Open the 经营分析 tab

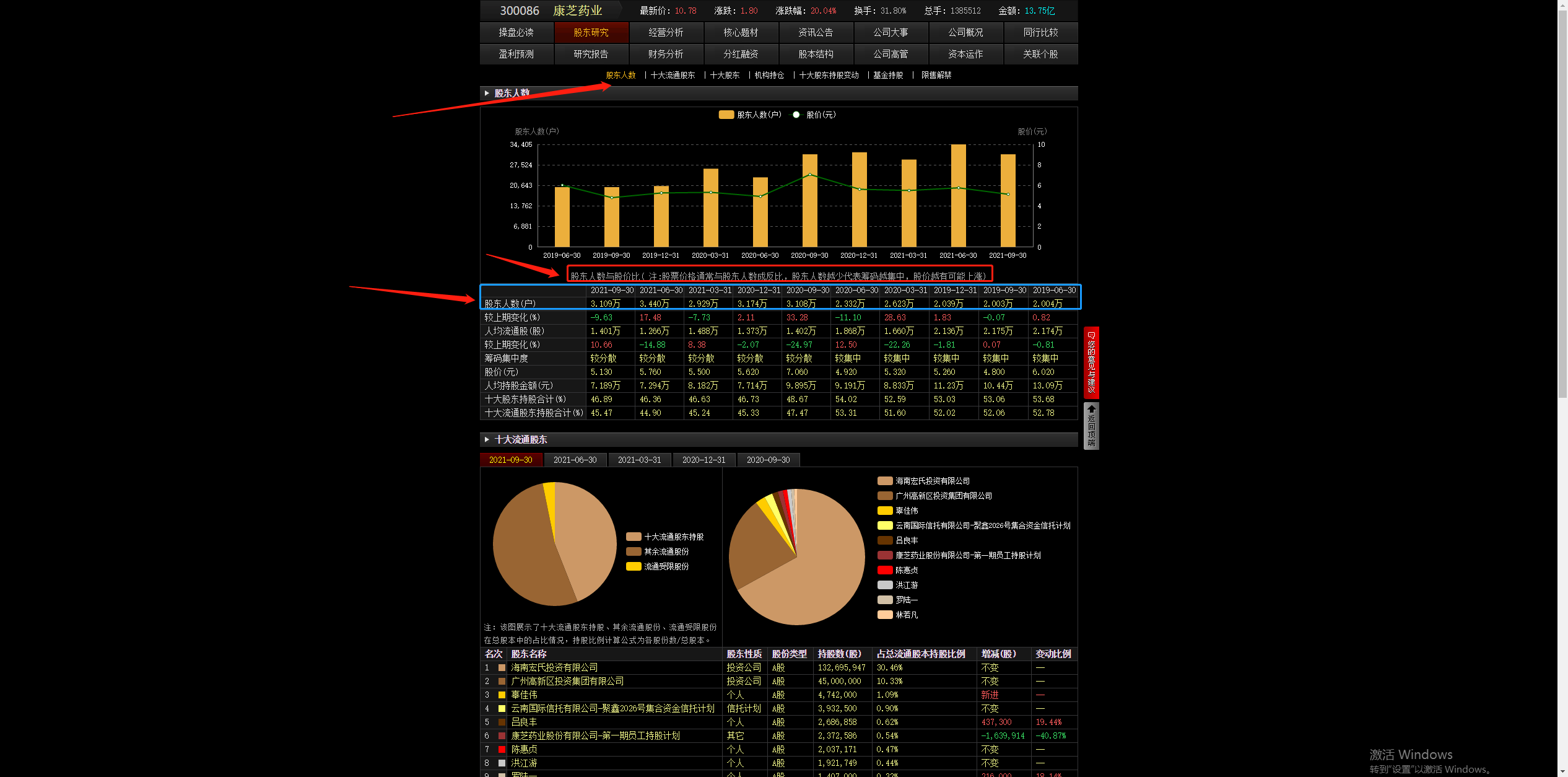[666, 32]
